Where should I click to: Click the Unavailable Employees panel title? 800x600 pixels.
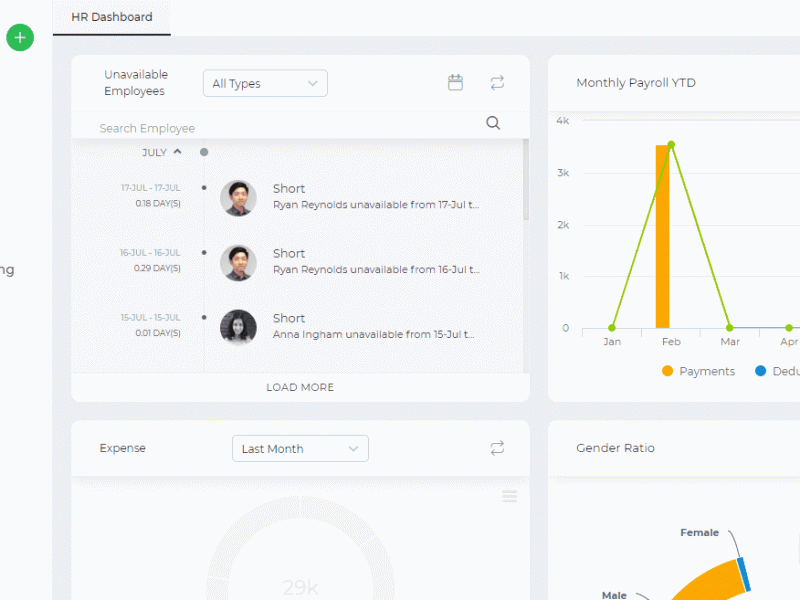pos(136,83)
